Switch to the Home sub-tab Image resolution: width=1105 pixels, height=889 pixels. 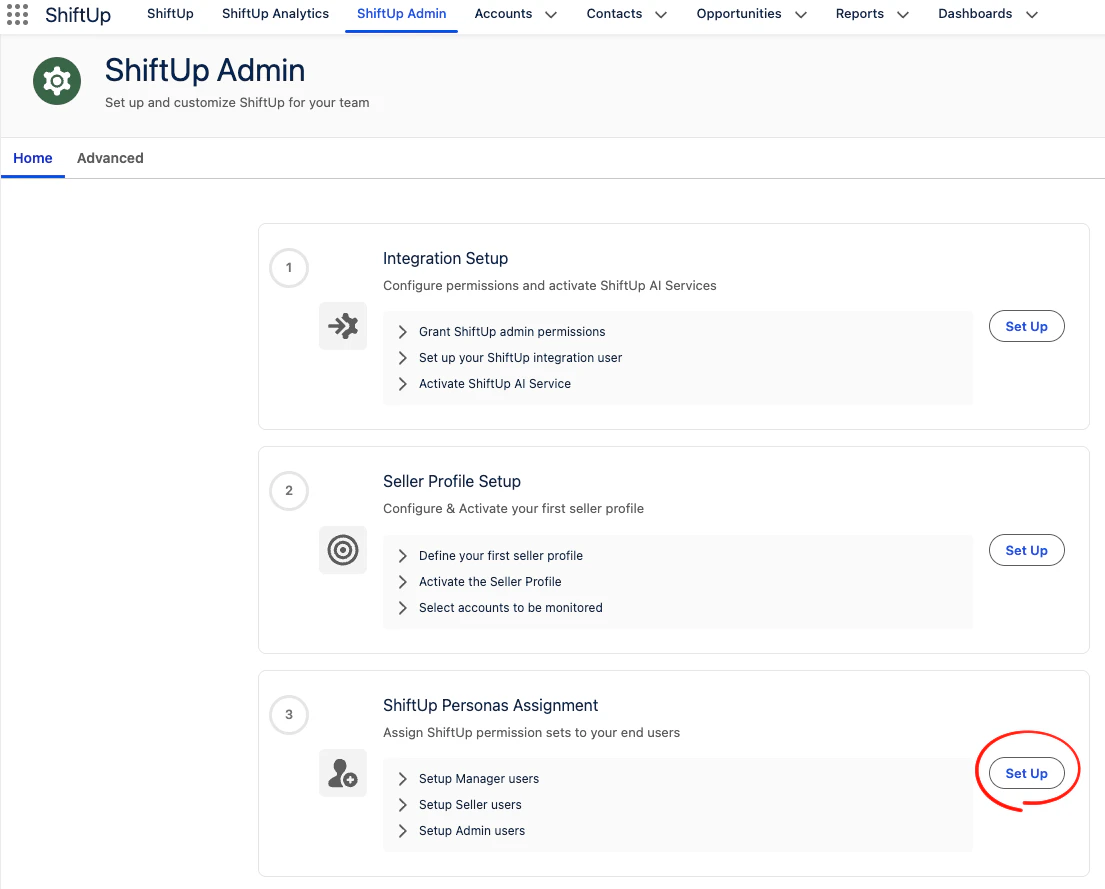coord(32,158)
